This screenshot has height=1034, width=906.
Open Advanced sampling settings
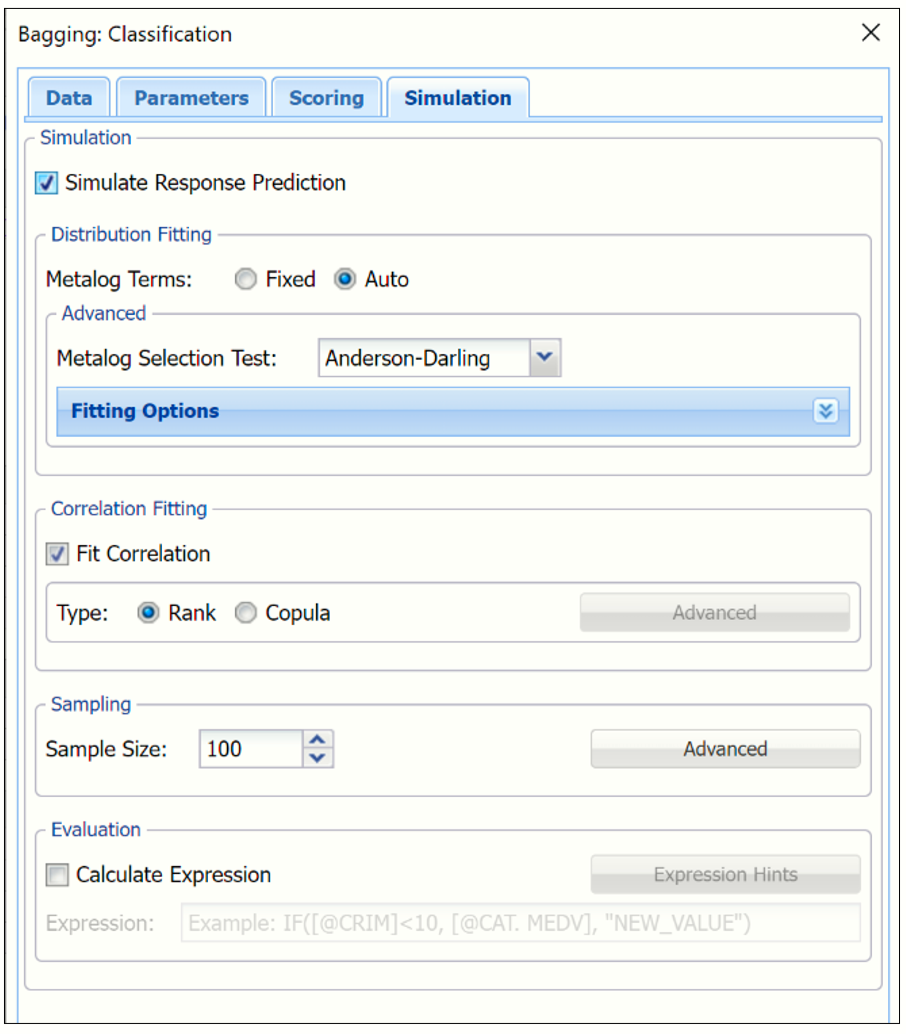pos(725,749)
